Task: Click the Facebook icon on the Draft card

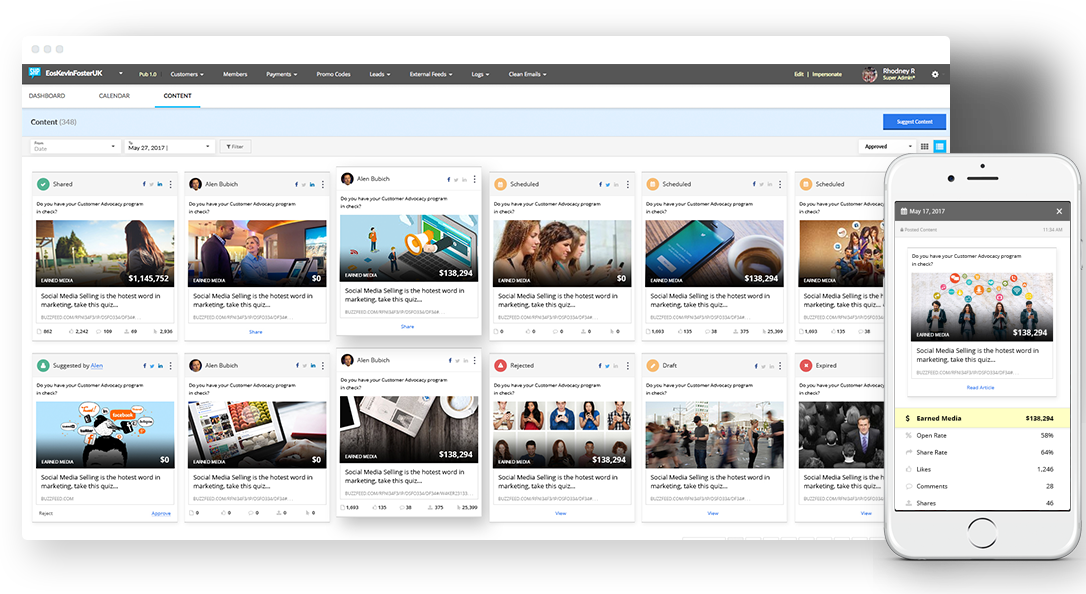Action: pos(756,366)
